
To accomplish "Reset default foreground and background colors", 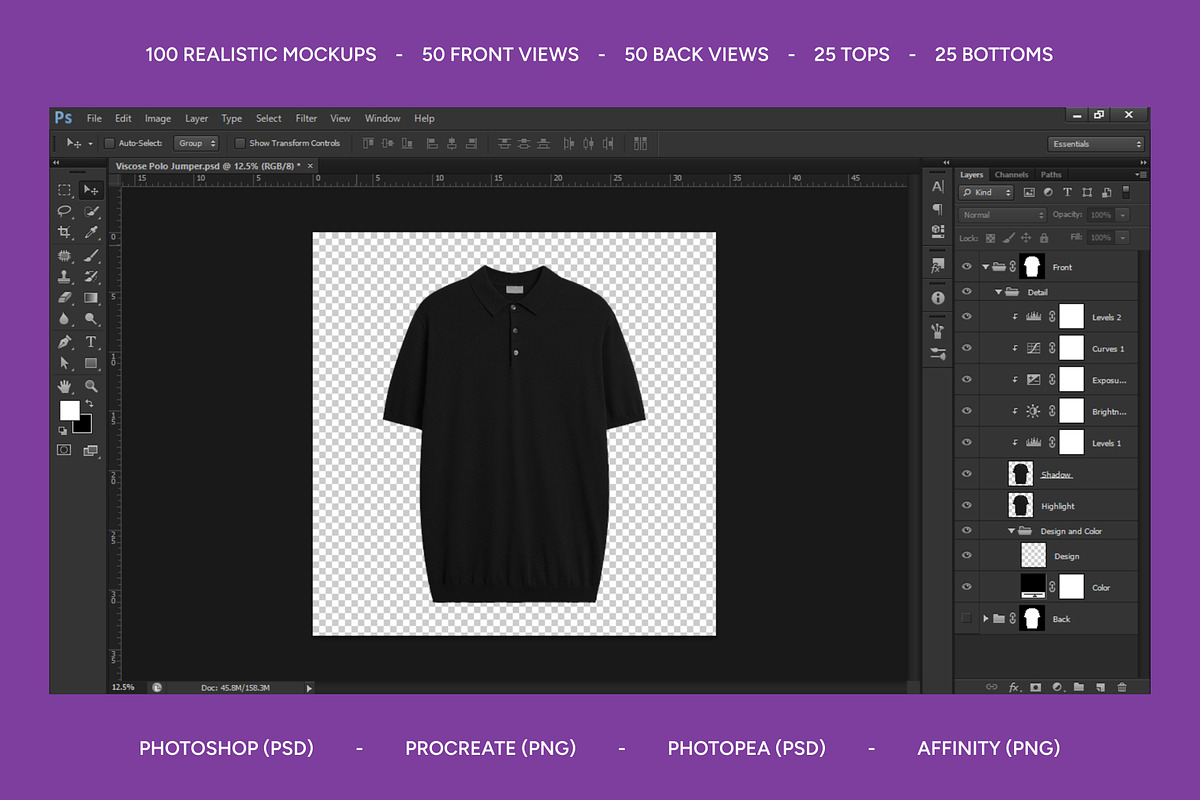I will [x=63, y=431].
